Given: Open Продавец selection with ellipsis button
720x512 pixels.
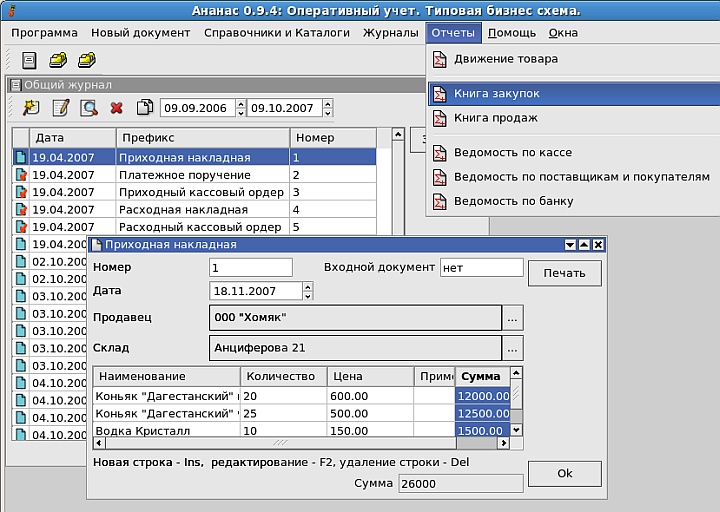Looking at the screenshot, I should click(x=512, y=318).
